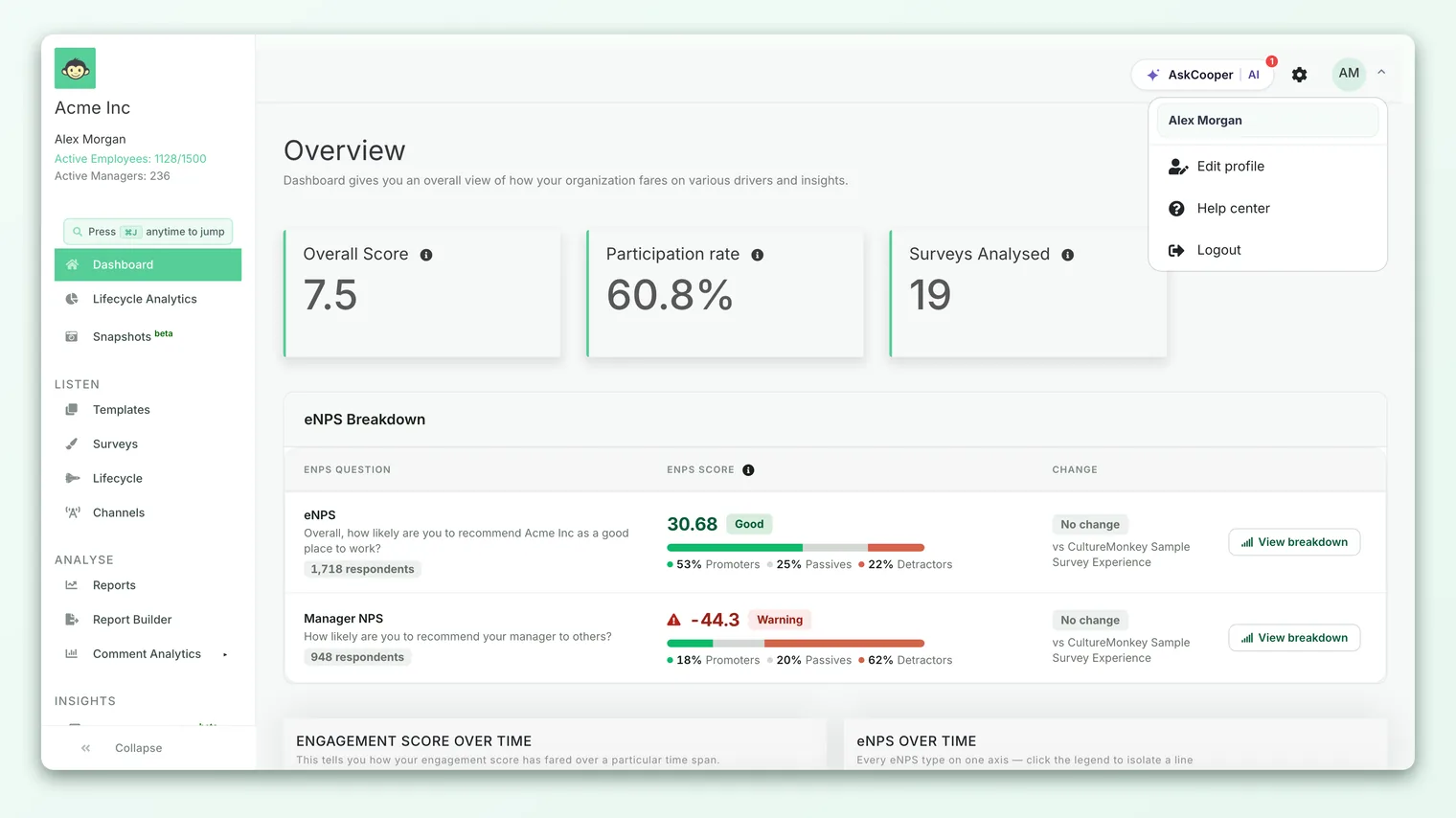
Task: Click the Templates copy icon
Action: coord(72,410)
